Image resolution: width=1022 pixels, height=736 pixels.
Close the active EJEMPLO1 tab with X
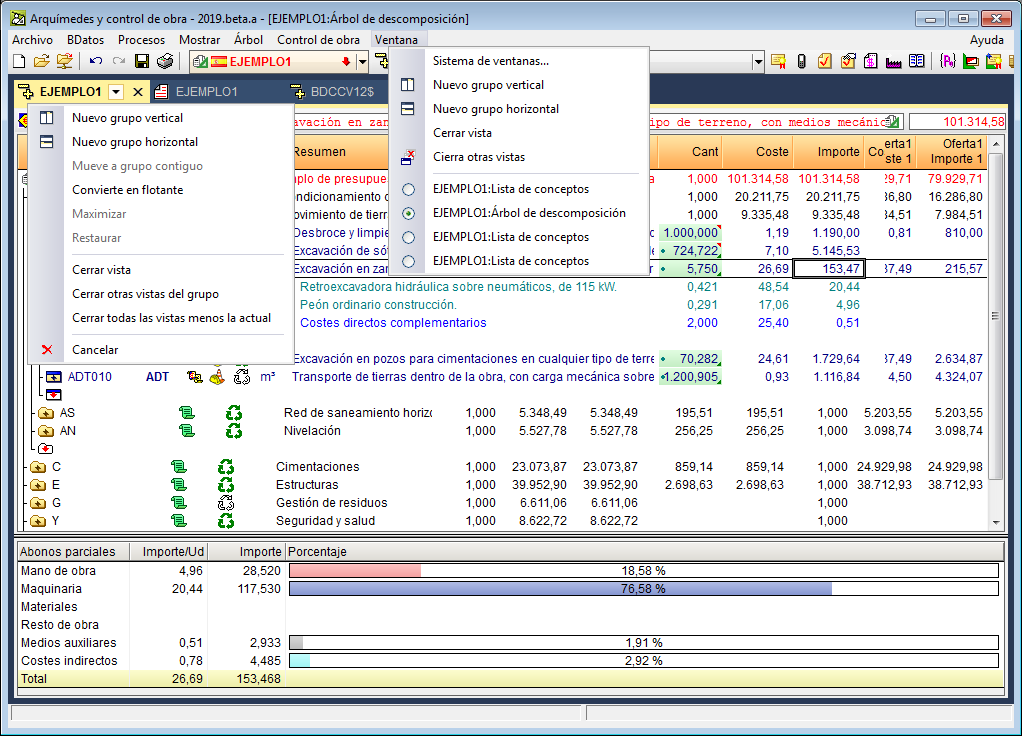point(138,92)
